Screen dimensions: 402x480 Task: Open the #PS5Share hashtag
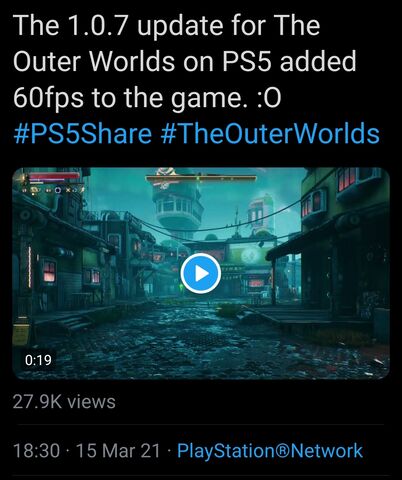pyautogui.click(x=82, y=134)
